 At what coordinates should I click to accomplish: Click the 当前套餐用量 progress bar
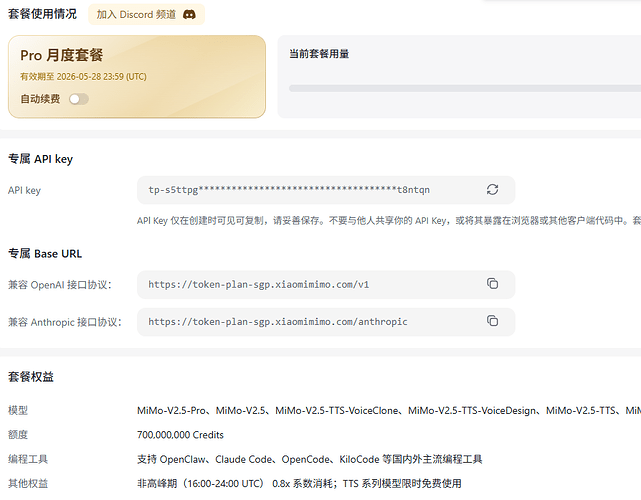[x=465, y=88]
